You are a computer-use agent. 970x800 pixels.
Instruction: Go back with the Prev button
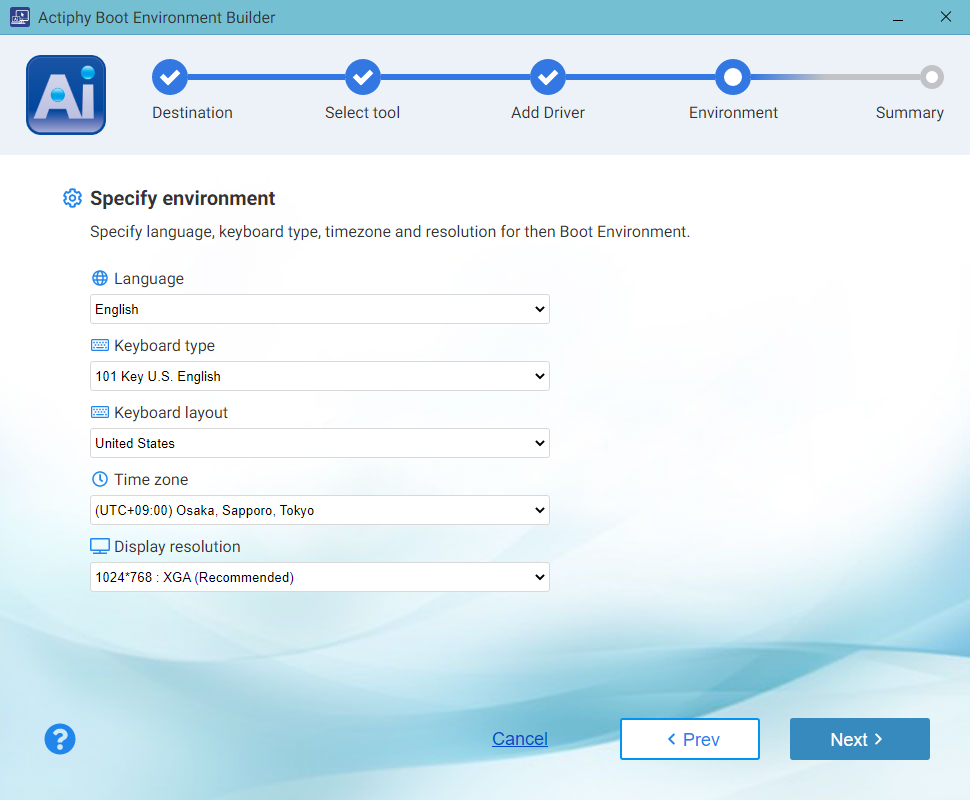click(x=690, y=739)
